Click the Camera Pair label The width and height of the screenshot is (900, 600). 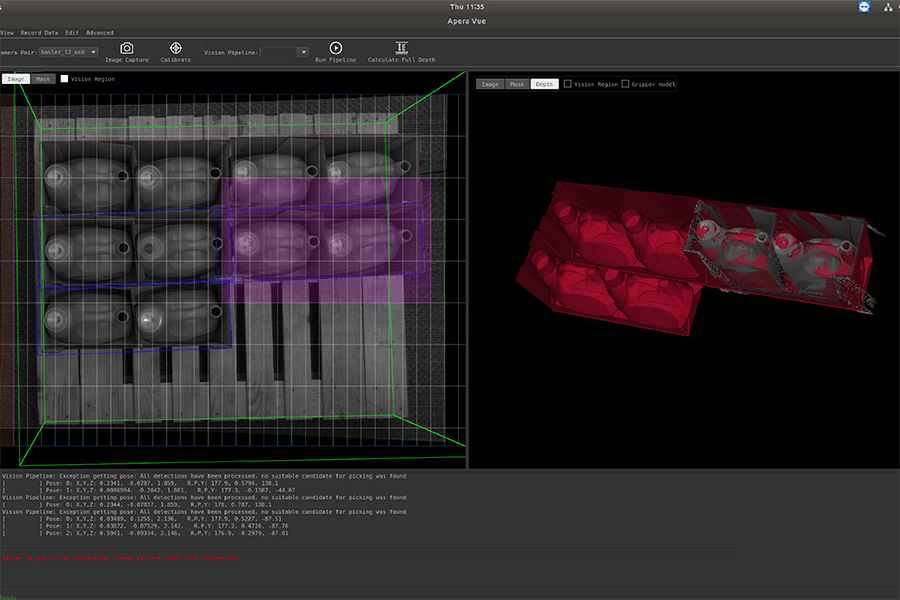click(x=18, y=52)
